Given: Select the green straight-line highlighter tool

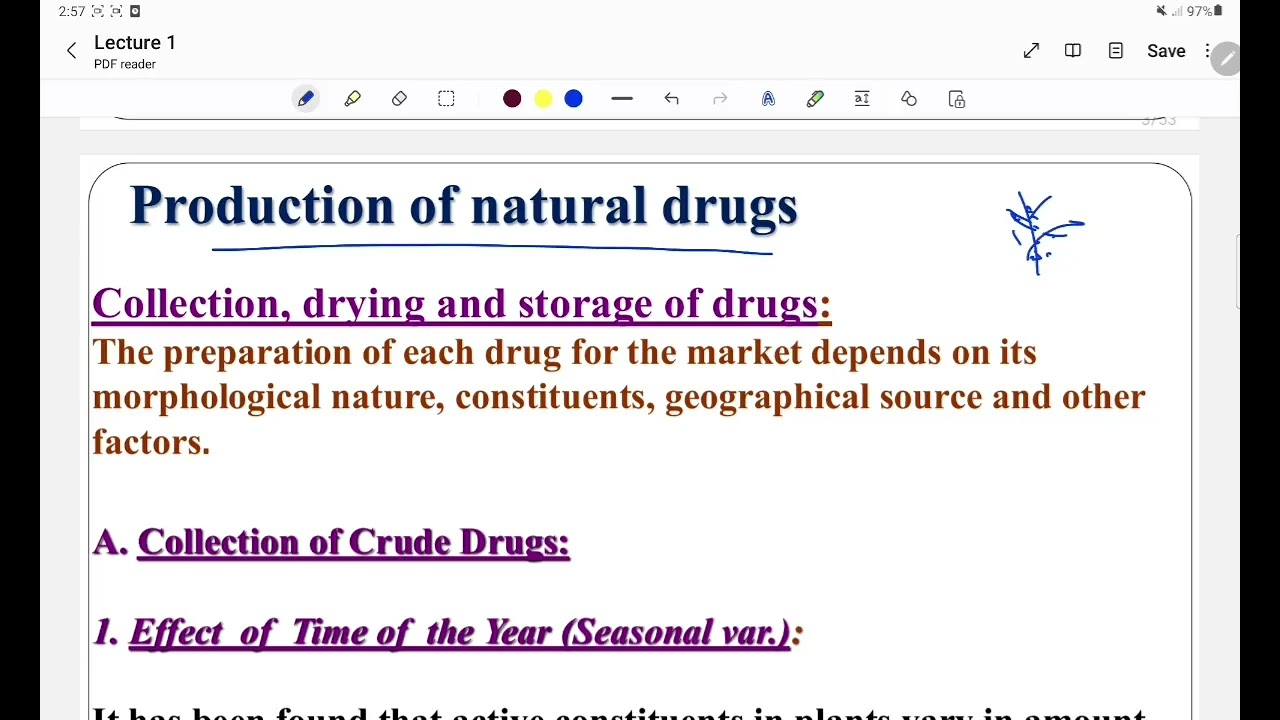Looking at the screenshot, I should (x=815, y=99).
